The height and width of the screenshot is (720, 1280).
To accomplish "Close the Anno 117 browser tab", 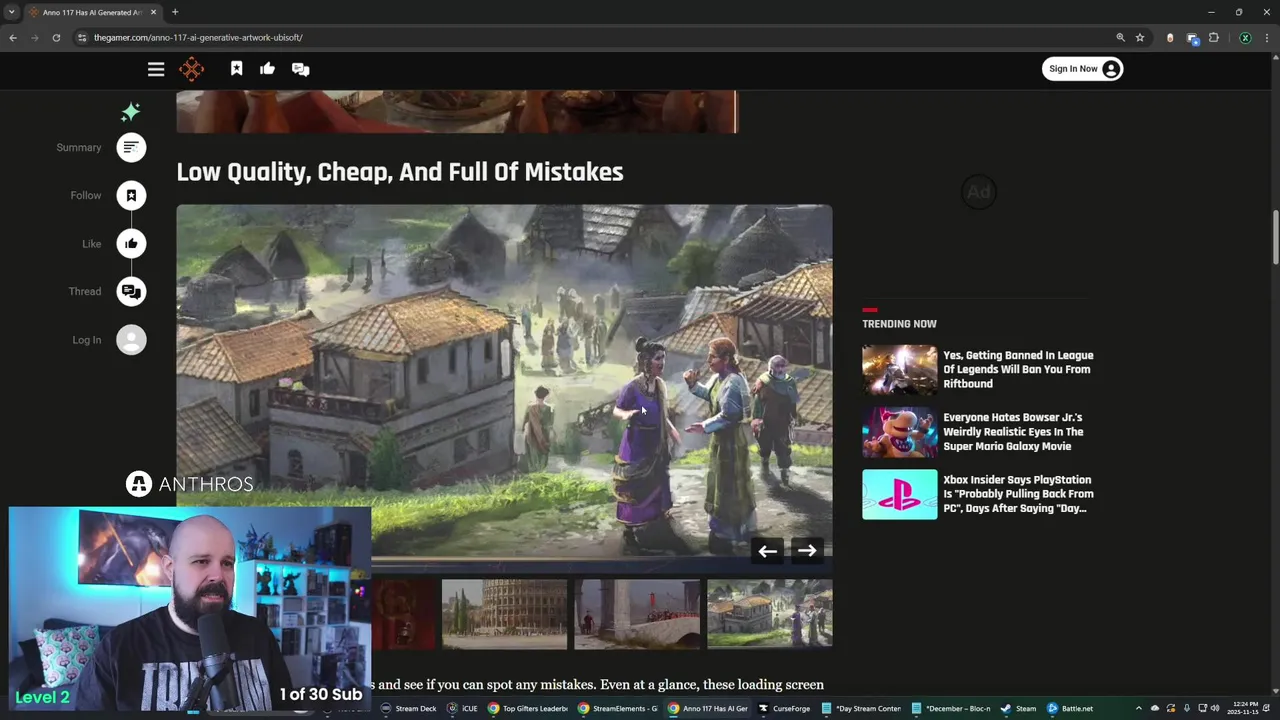I will coord(153,12).
